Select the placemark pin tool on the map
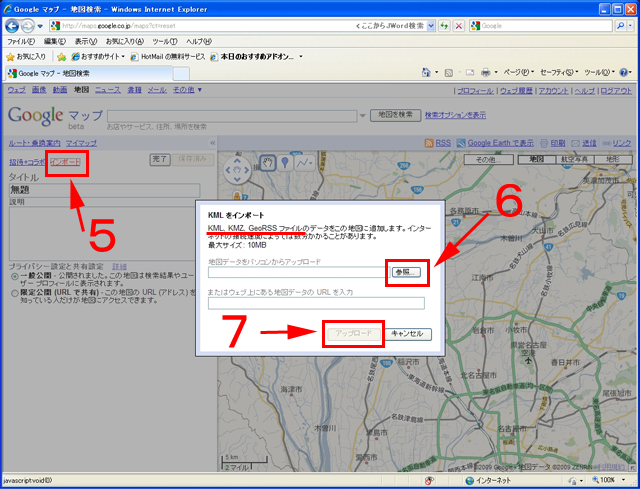The image size is (640, 489). point(285,163)
